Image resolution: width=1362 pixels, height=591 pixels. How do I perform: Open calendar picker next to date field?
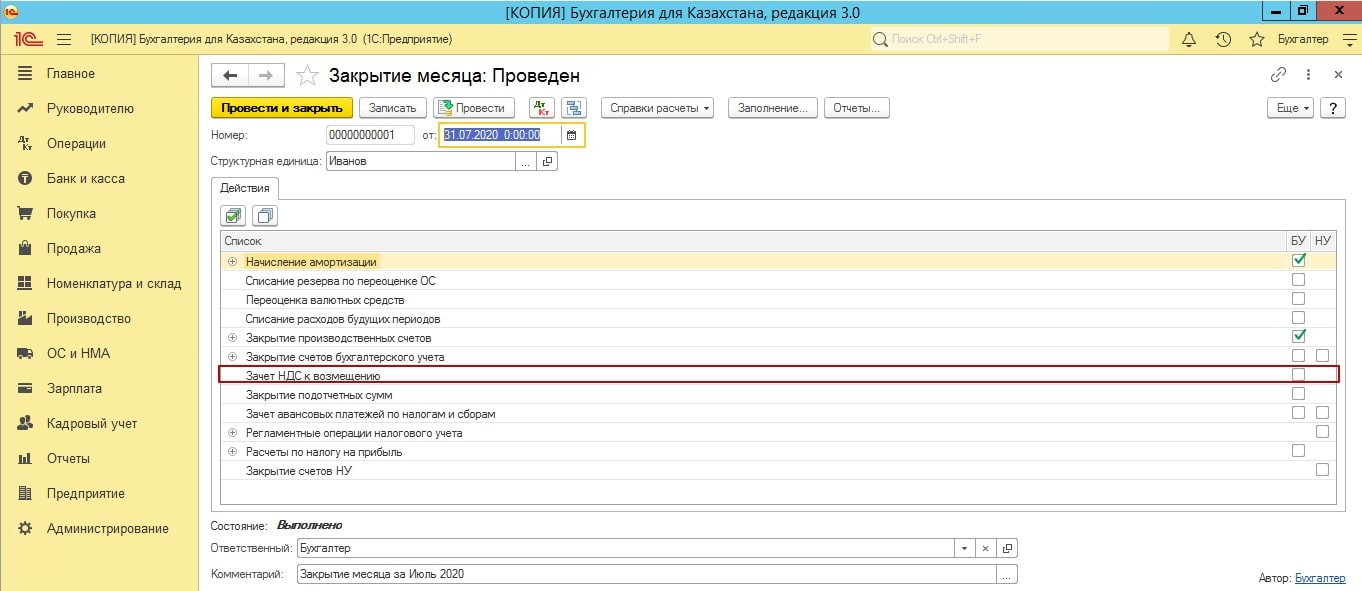572,135
